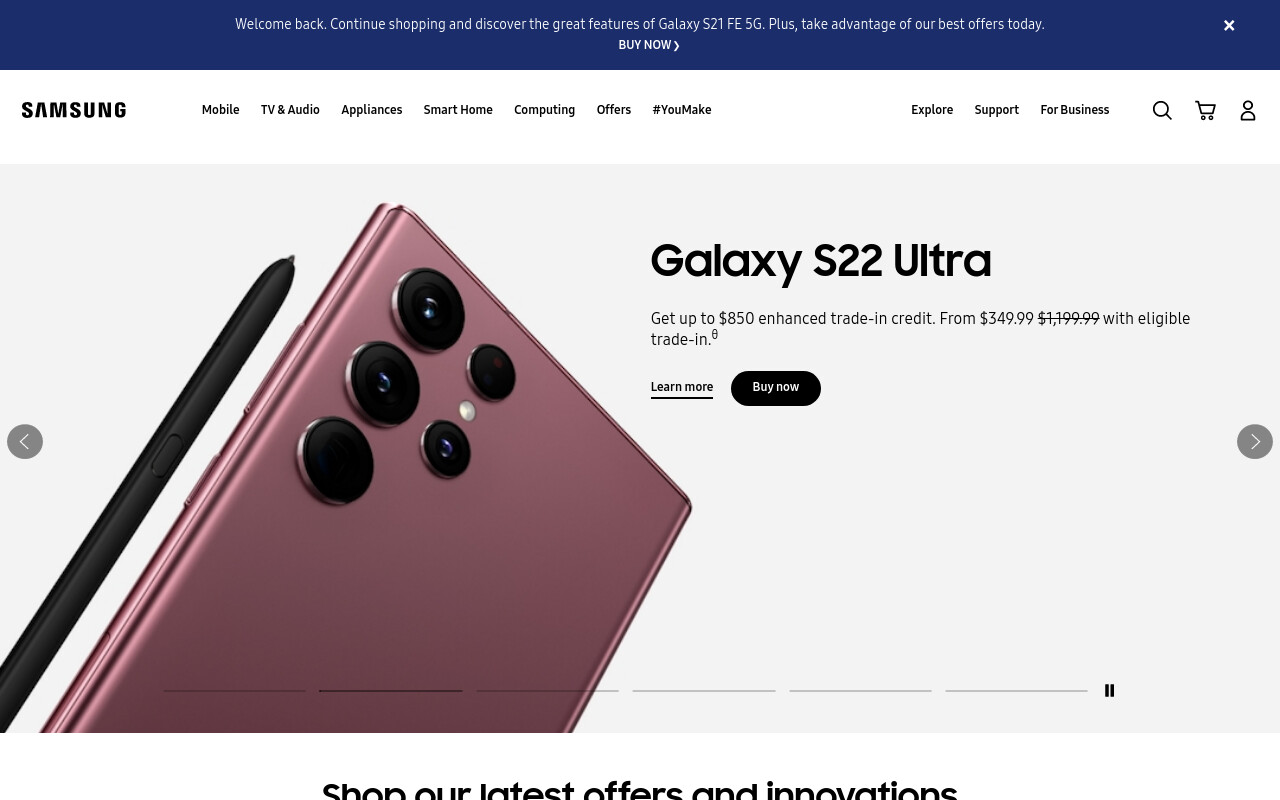Go to previous carousel slide arrow
The width and height of the screenshot is (1280, 800).
click(25, 441)
